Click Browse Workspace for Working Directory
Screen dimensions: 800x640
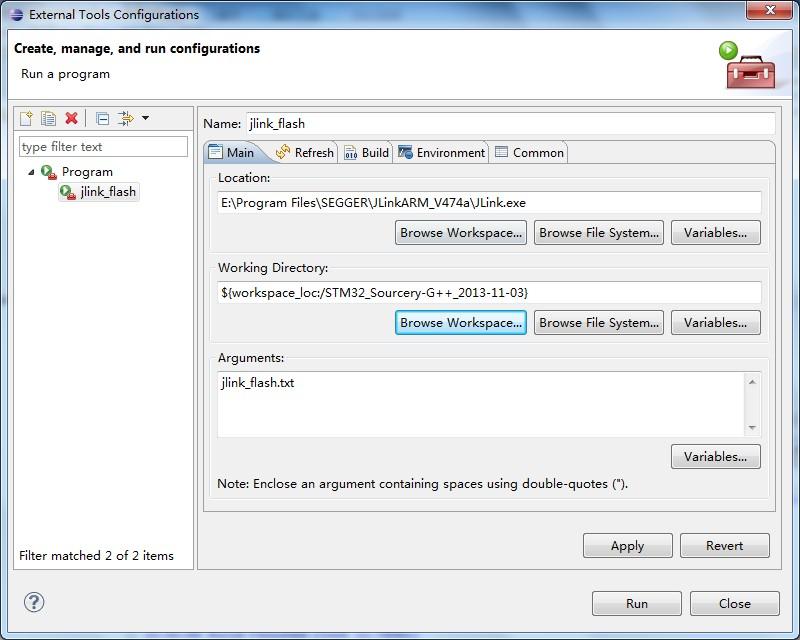(460, 322)
